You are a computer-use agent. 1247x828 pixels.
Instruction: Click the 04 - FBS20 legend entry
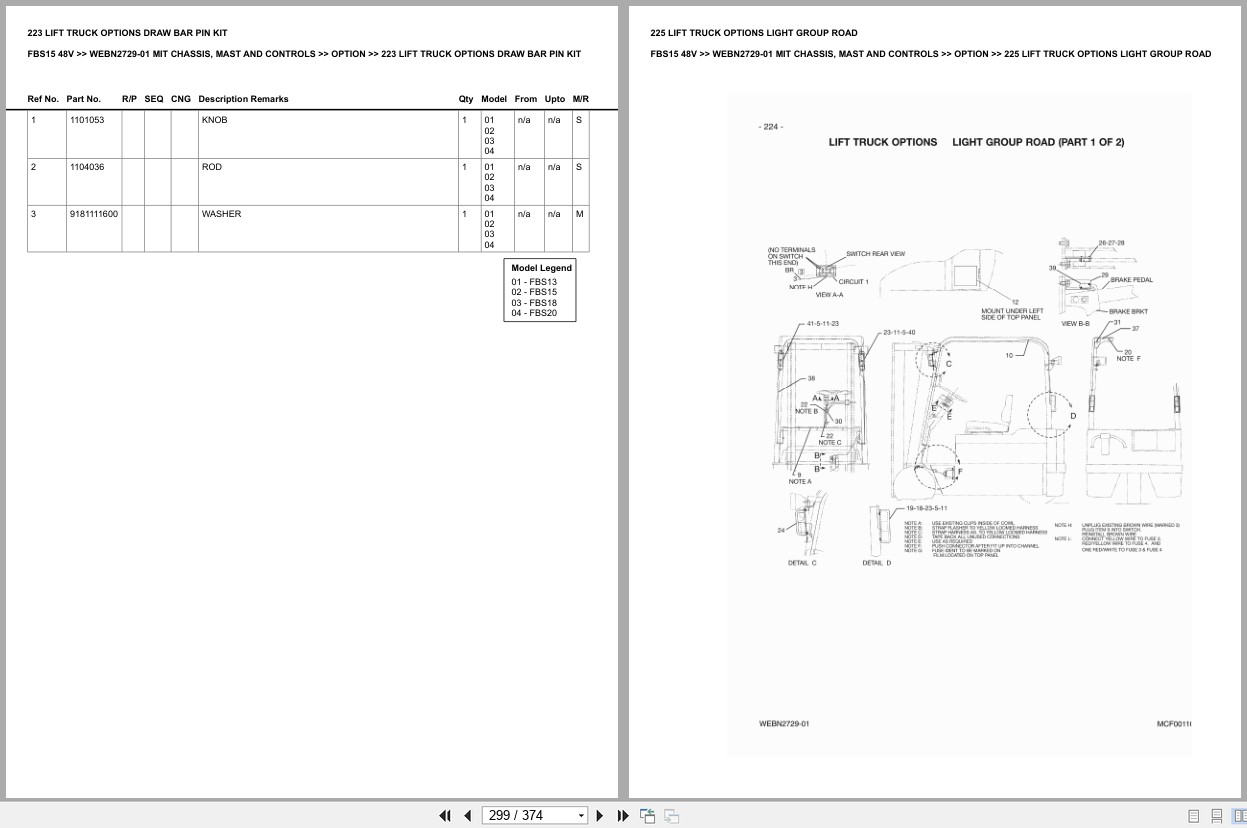534,313
